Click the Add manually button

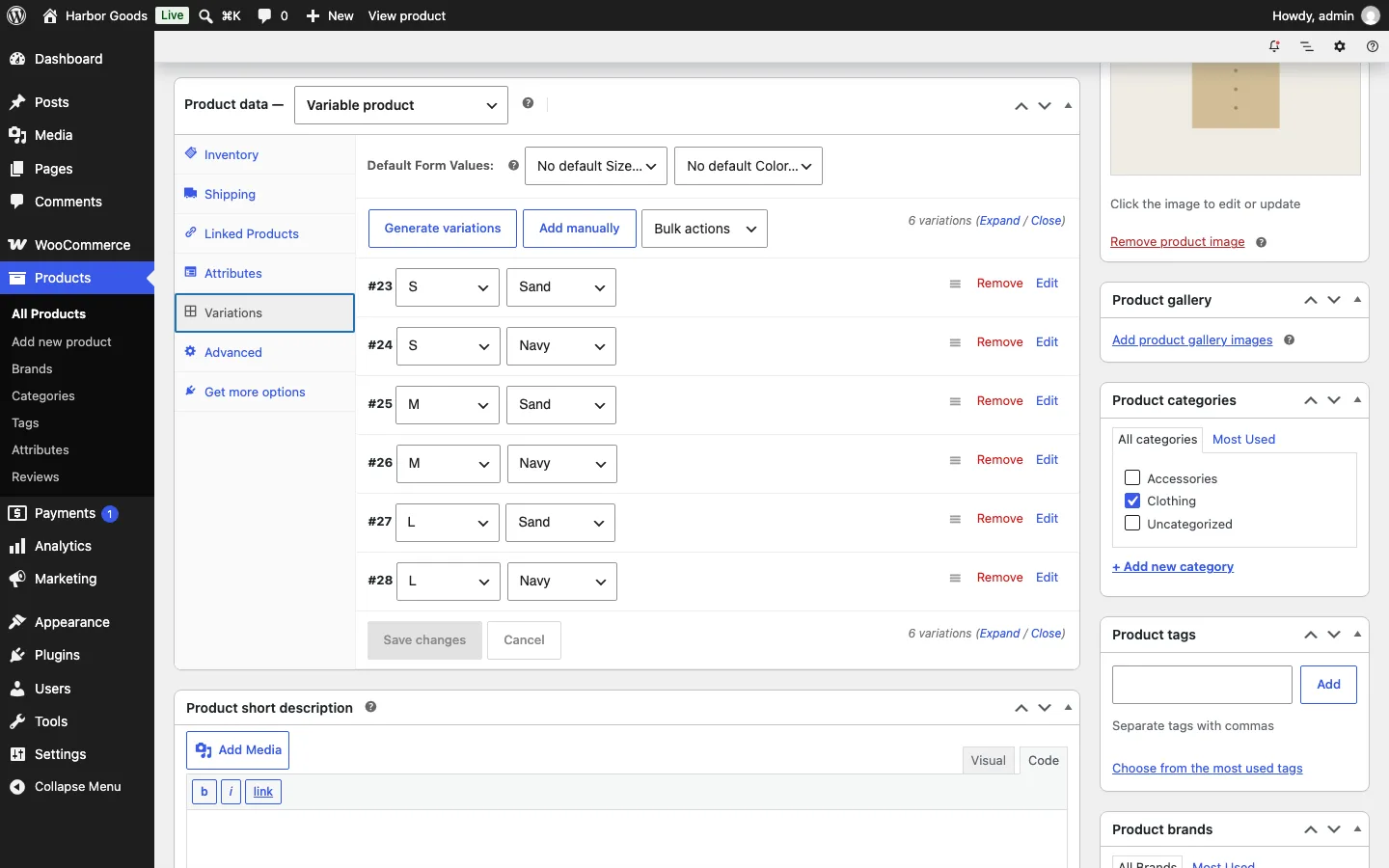(x=580, y=229)
